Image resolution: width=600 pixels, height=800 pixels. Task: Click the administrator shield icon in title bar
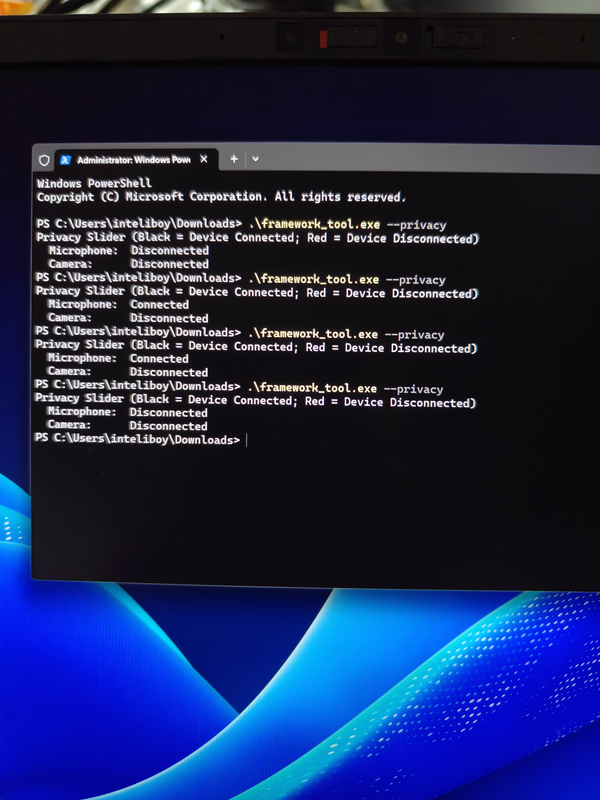[x=44, y=160]
